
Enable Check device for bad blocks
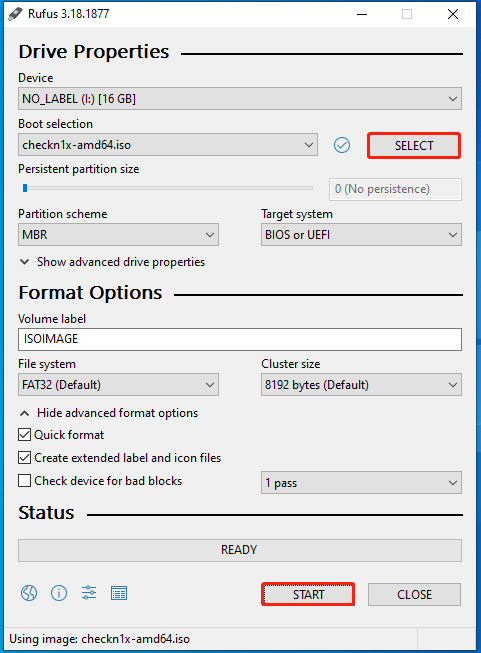click(25, 481)
